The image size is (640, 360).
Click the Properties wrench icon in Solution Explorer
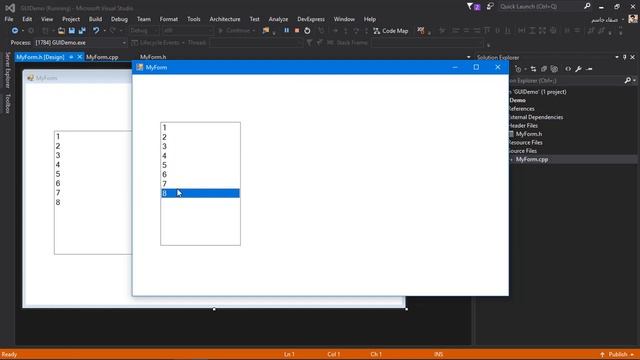(x=578, y=69)
